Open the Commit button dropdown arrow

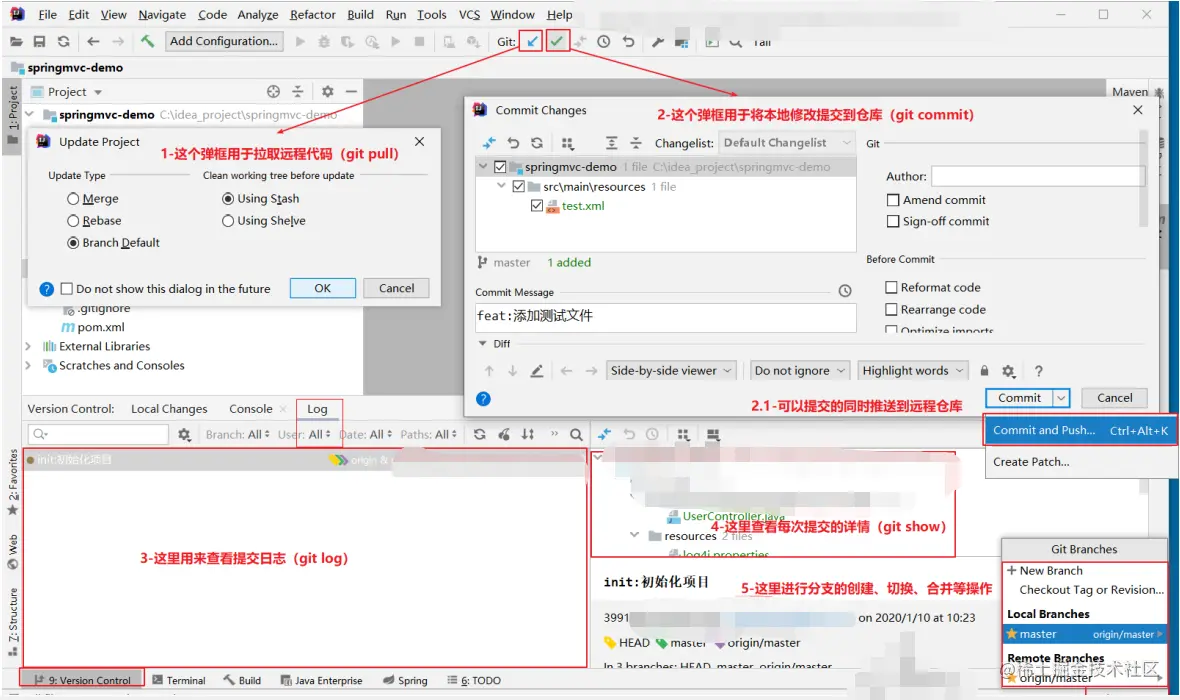pos(1060,397)
